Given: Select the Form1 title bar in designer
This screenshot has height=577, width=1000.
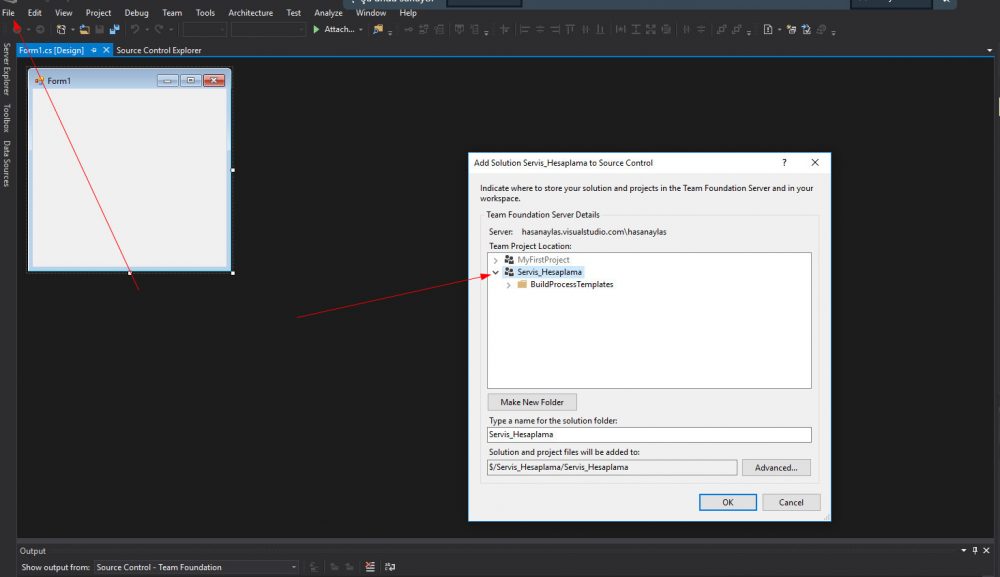Looking at the screenshot, I should pyautogui.click(x=129, y=80).
